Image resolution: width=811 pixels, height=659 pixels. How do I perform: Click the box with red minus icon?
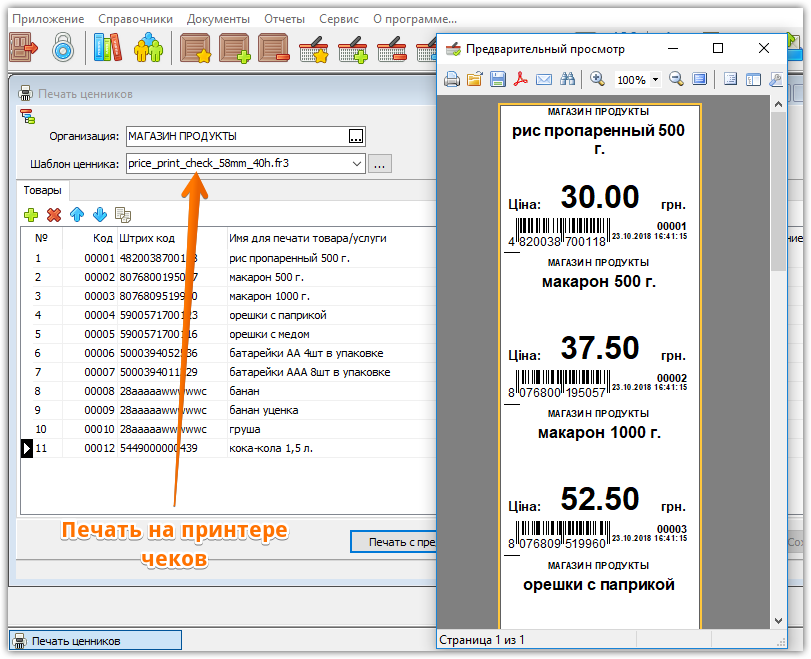[274, 48]
